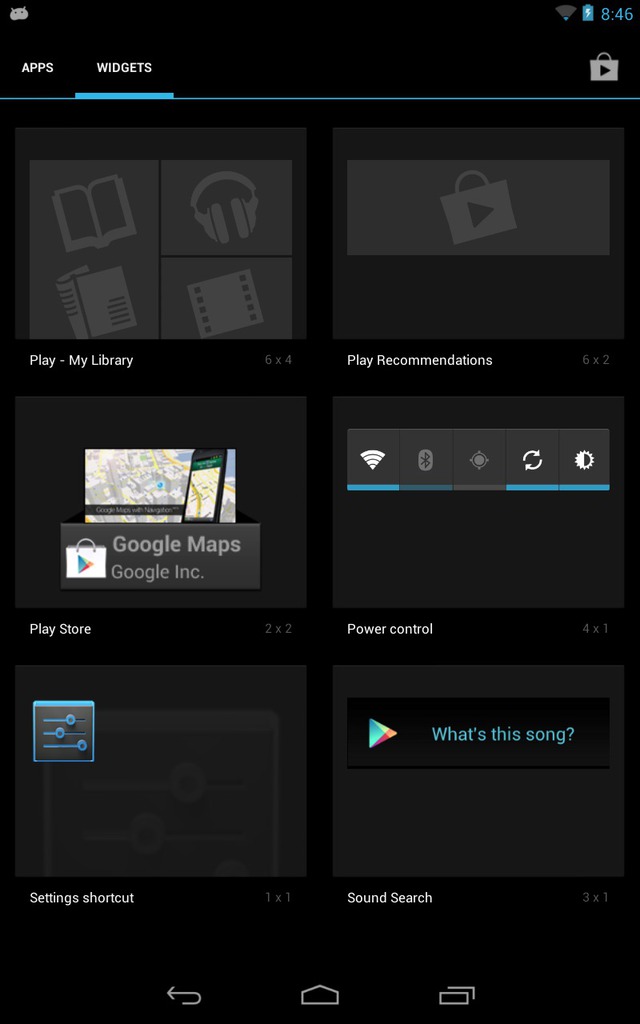Tap the Play triangle icon in Sound Search

point(382,733)
